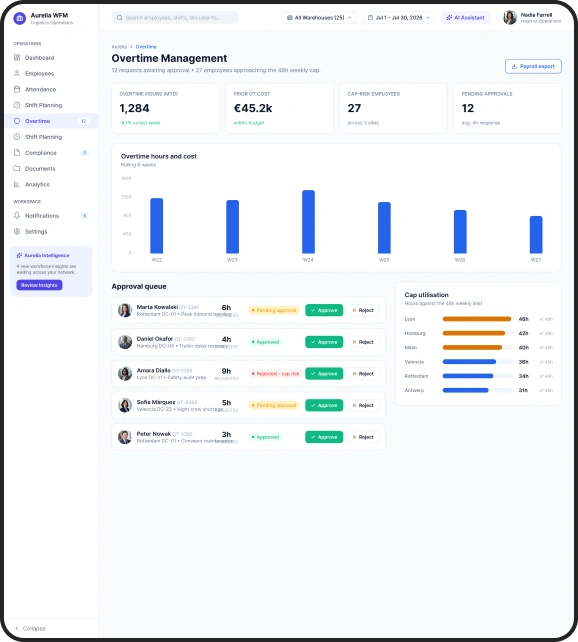Image resolution: width=578 pixels, height=642 pixels.
Task: Click the Valencia cap utilisation bar
Action: 478,362
